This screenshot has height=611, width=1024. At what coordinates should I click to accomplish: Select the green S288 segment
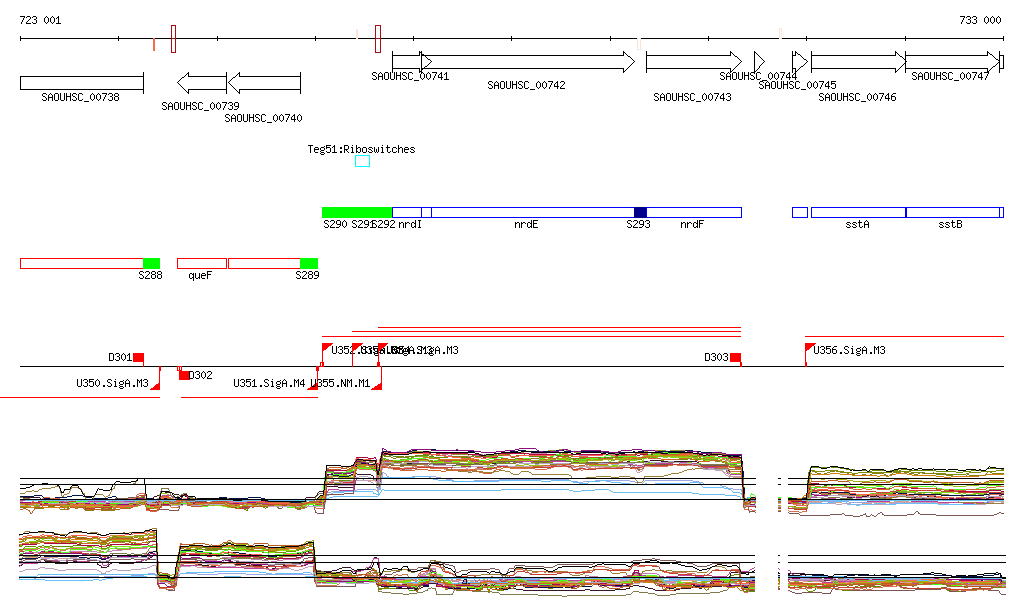click(151, 263)
